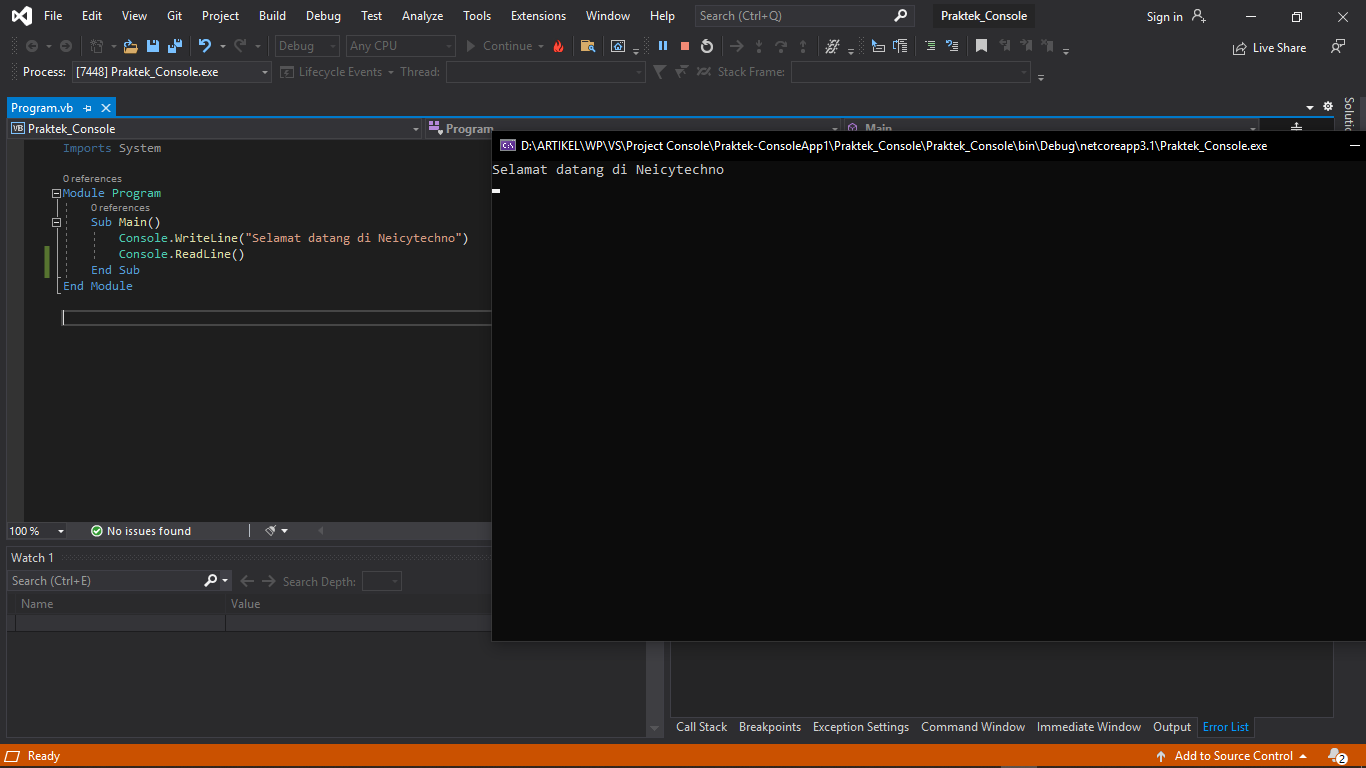Click the Break All pause icon
The image size is (1366, 768).
(x=662, y=46)
